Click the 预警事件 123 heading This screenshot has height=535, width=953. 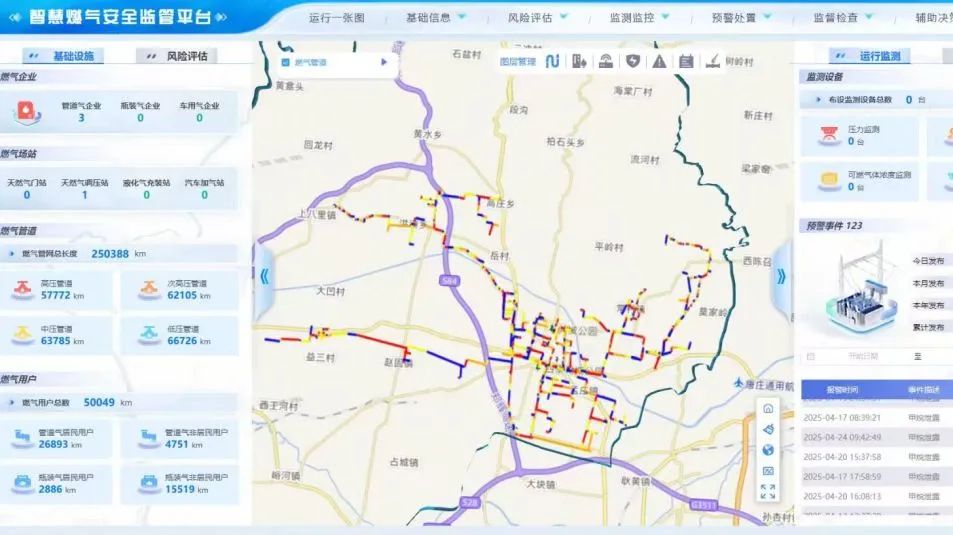coord(834,226)
